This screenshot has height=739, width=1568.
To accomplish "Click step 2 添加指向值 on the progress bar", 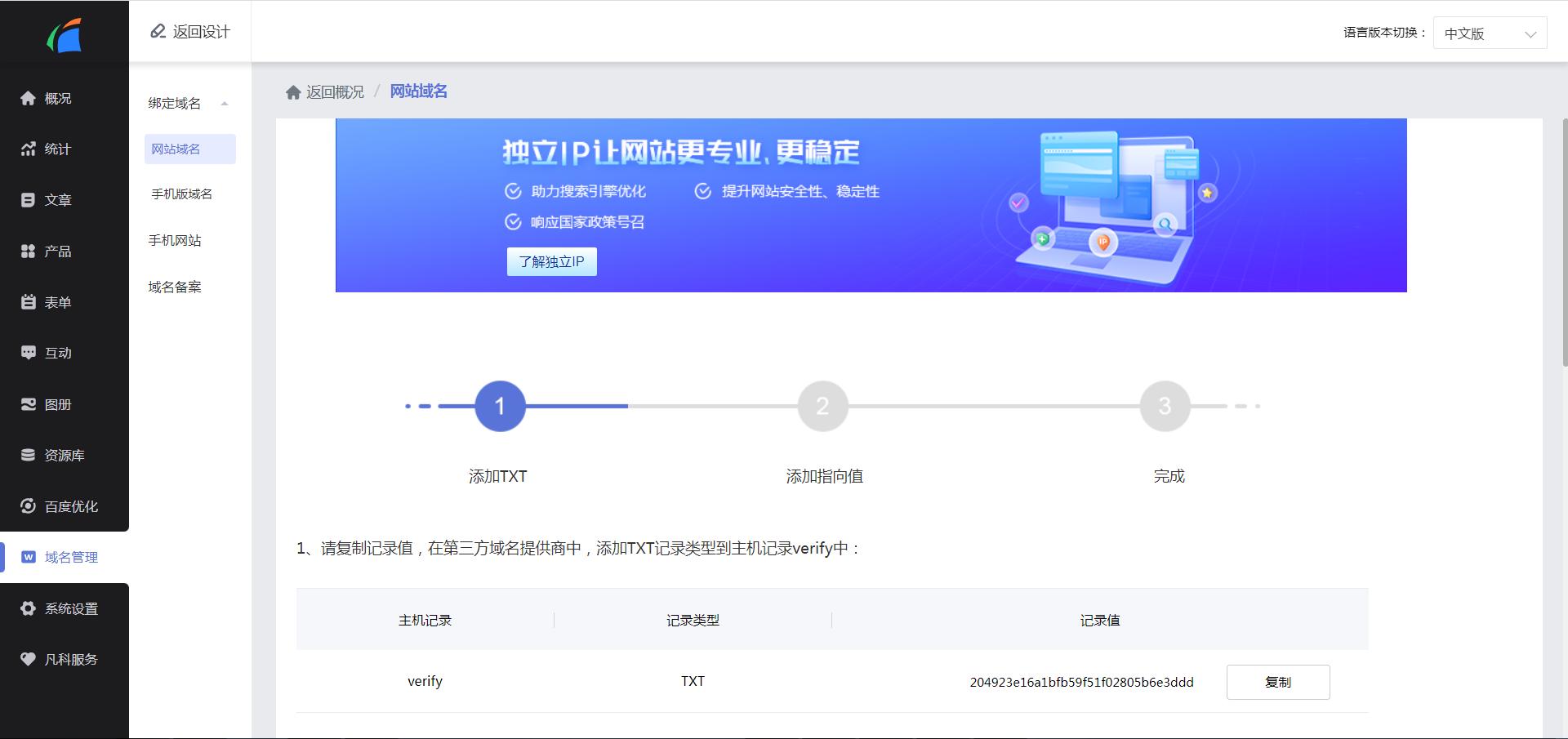I will tap(823, 406).
